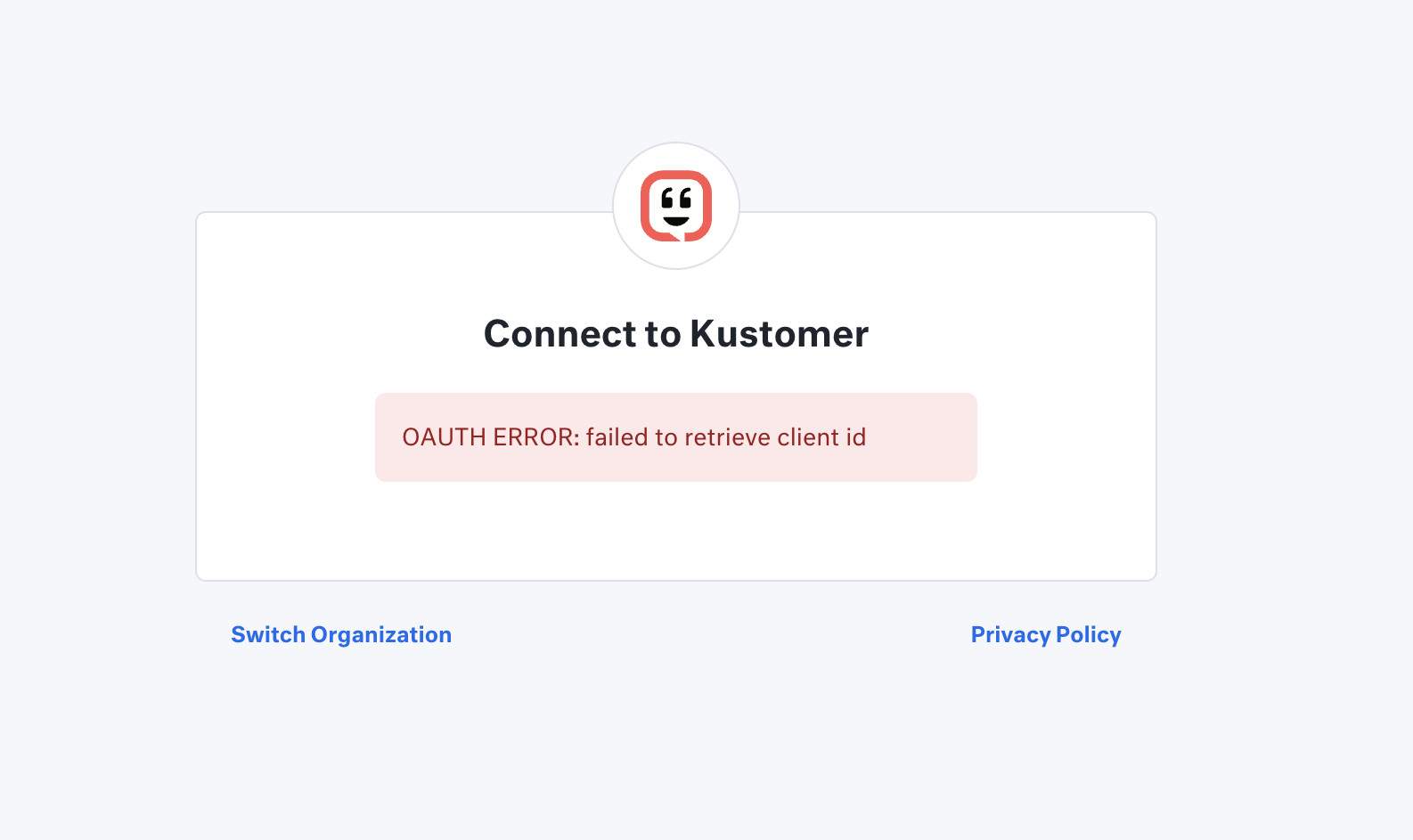This screenshot has height=840, width=1413.
Task: Click the 'client id' text in the error
Action: point(821,437)
